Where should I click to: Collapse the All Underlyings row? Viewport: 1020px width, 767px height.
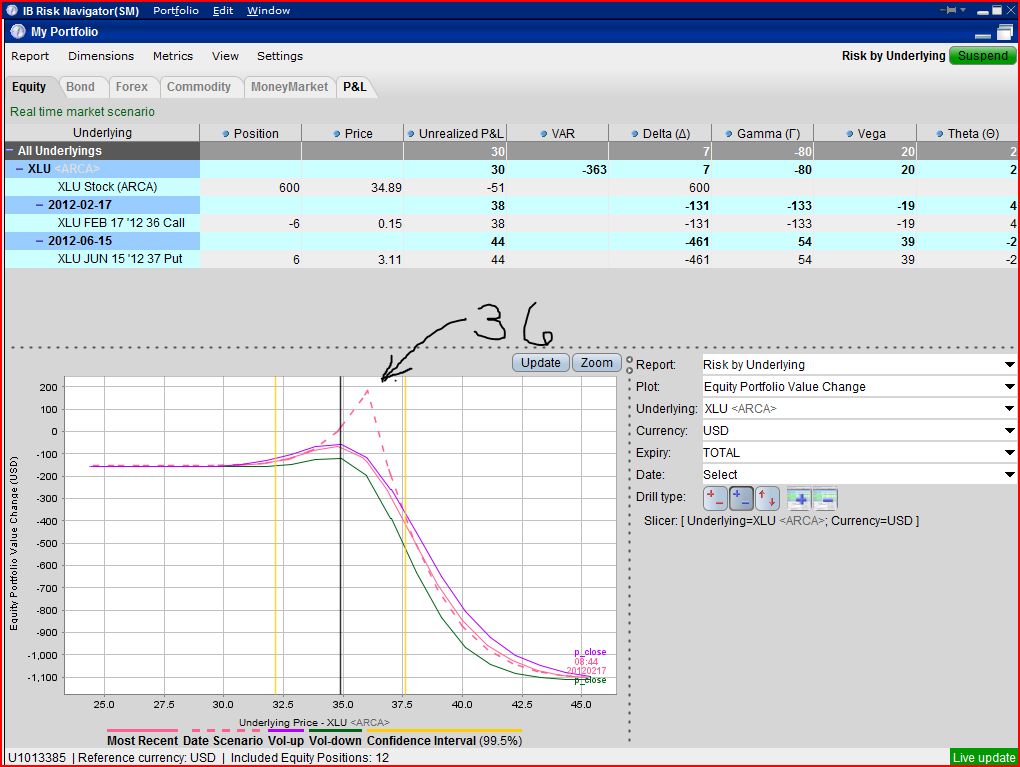pyautogui.click(x=10, y=151)
